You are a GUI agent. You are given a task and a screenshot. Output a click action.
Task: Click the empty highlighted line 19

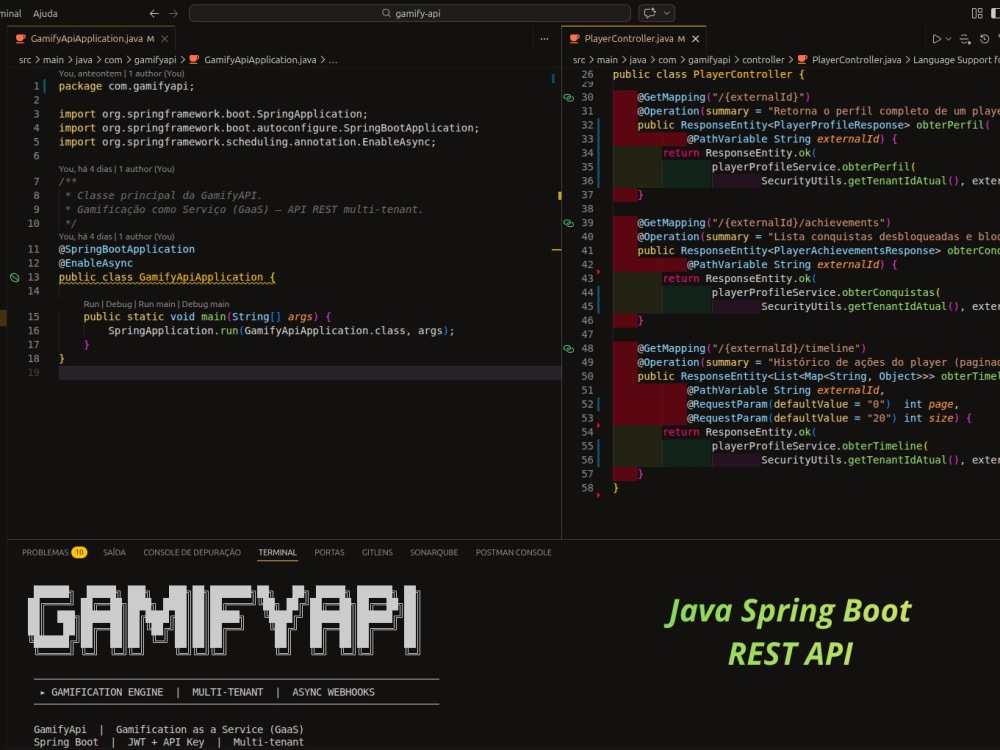click(x=309, y=373)
